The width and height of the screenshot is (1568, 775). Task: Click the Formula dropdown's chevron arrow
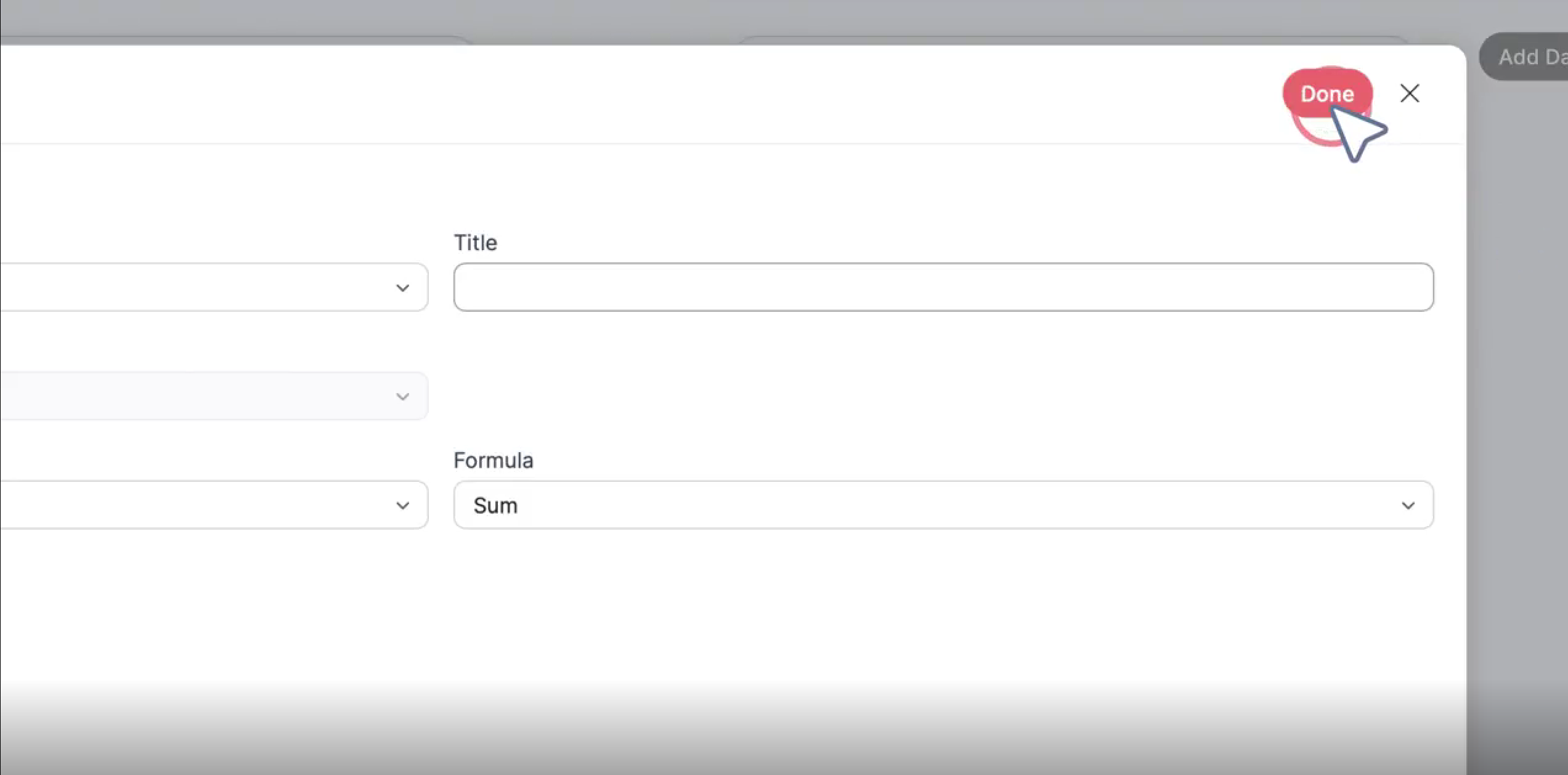[1408, 506]
